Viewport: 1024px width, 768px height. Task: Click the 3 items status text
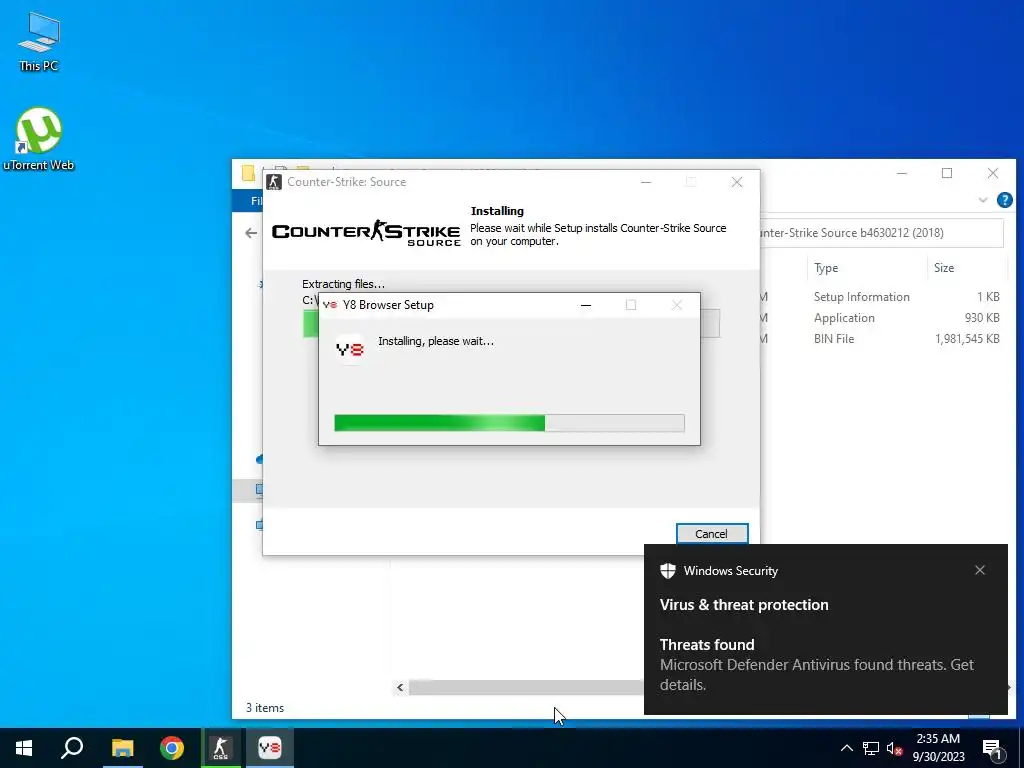coord(264,708)
